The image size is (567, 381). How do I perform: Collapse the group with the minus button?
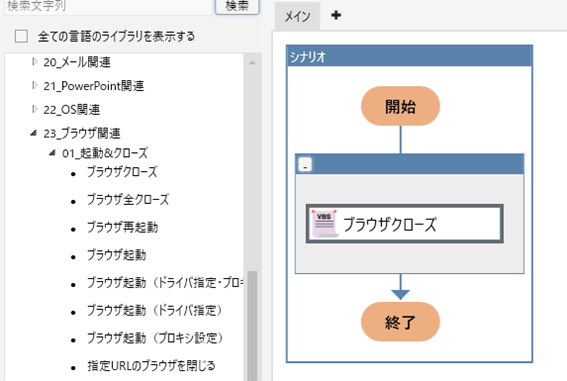pos(305,165)
